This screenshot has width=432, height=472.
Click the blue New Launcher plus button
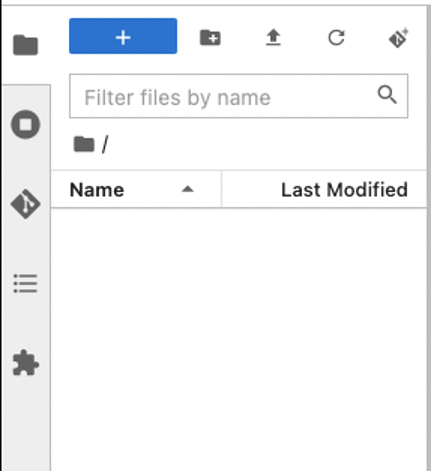[123, 36]
